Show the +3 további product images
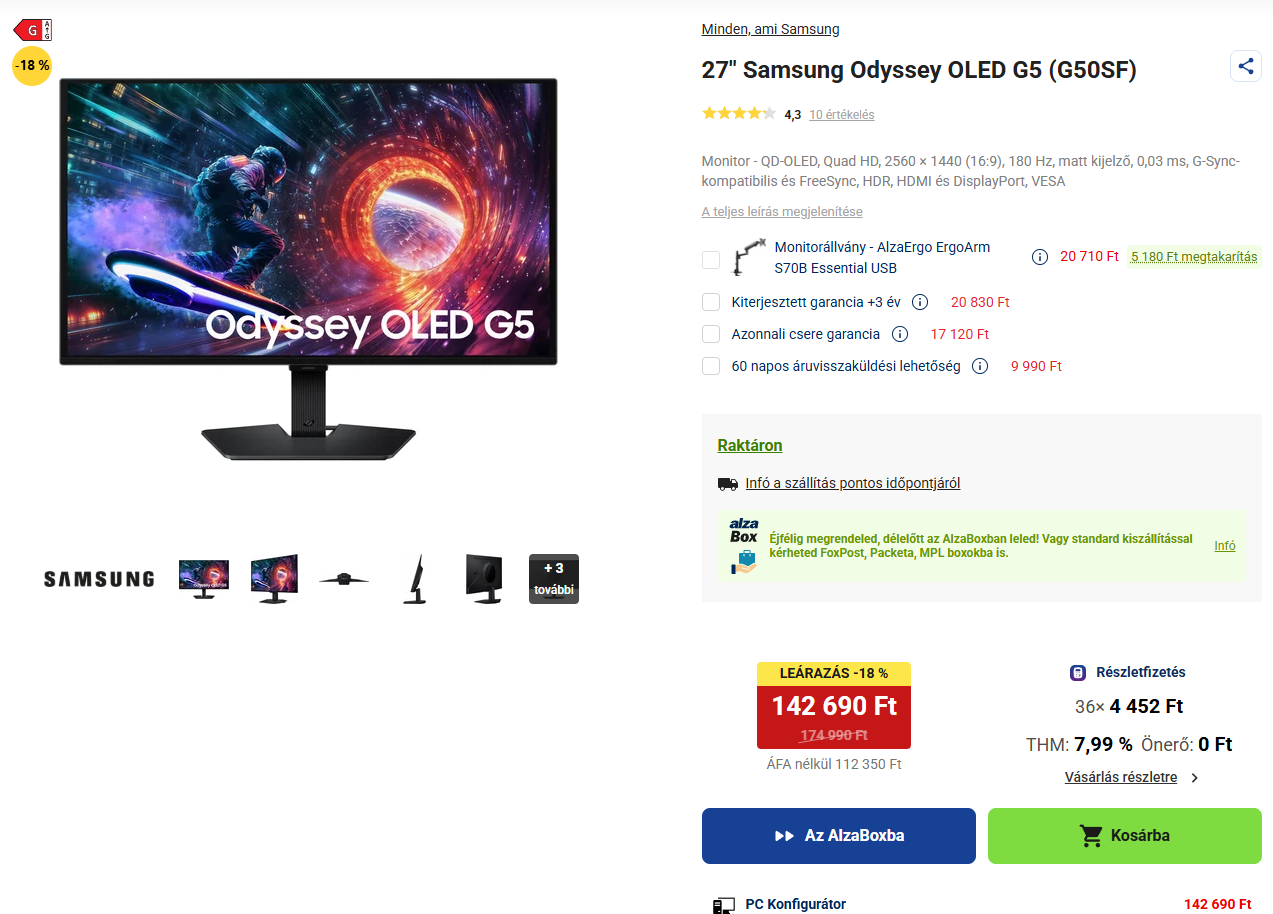This screenshot has height=914, width=1273. pyautogui.click(x=554, y=579)
